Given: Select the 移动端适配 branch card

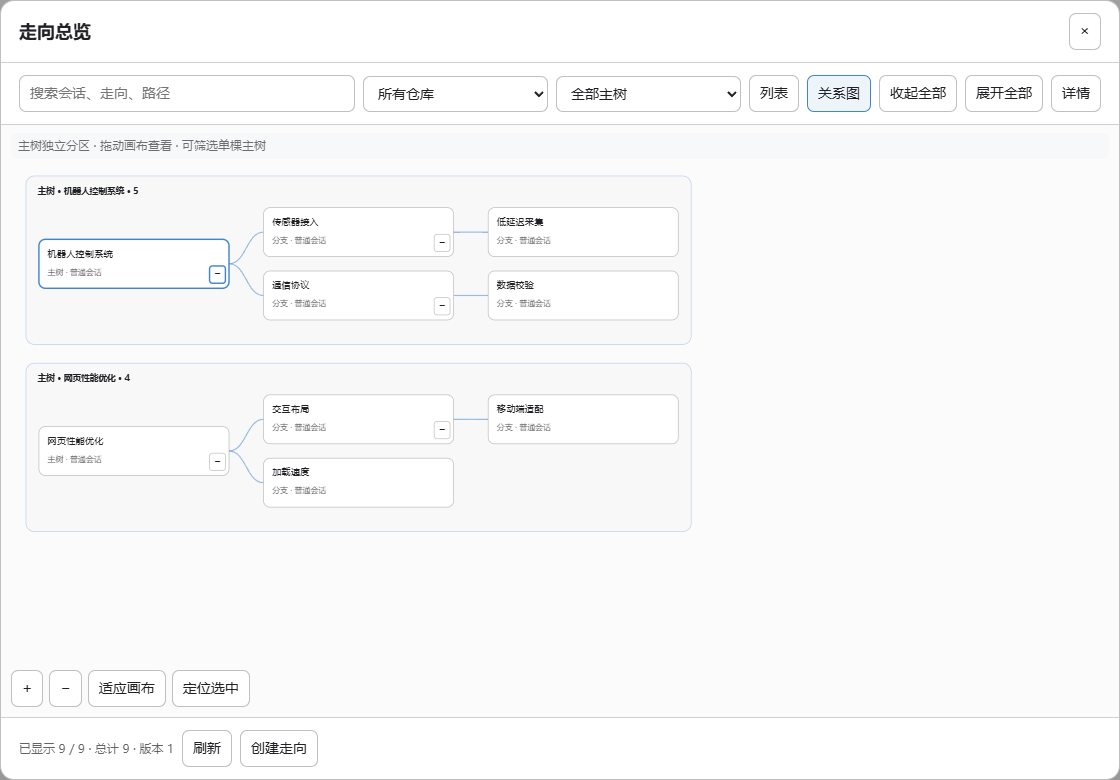Looking at the screenshot, I should coord(583,419).
